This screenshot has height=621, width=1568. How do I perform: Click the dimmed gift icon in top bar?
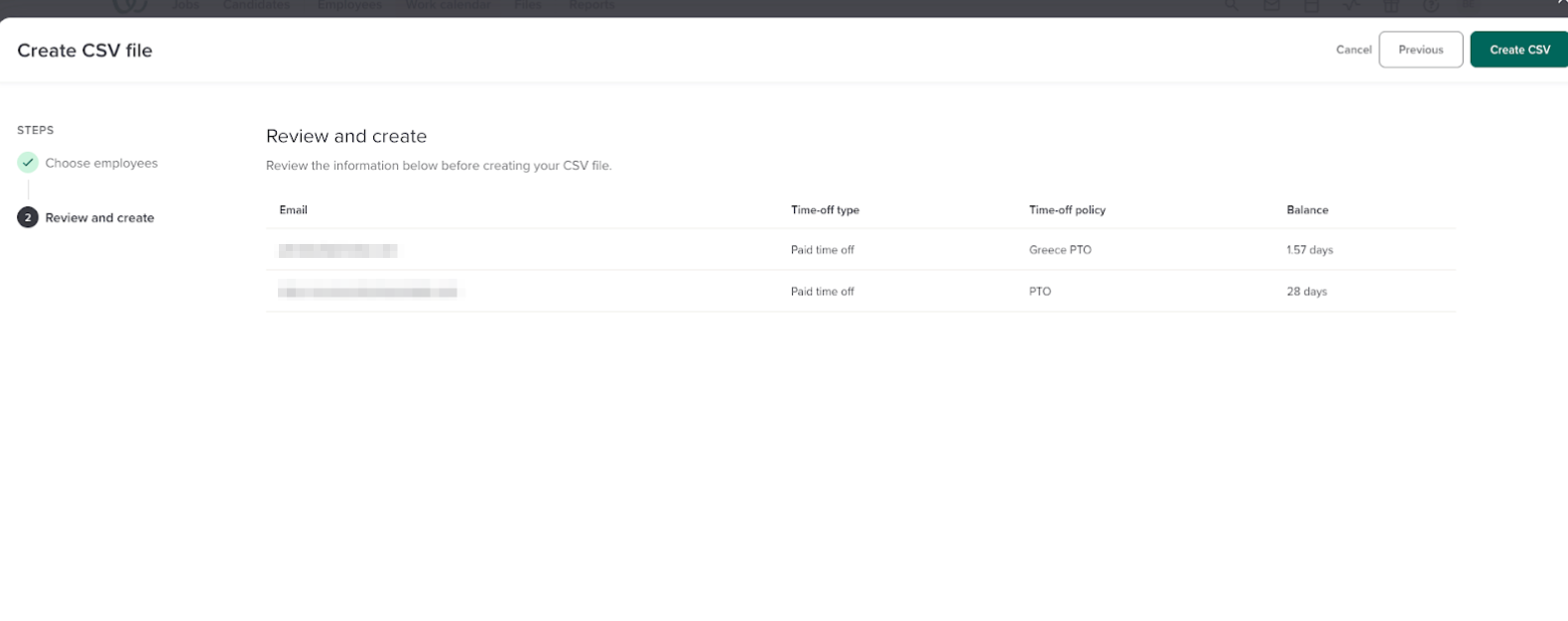point(1390,5)
